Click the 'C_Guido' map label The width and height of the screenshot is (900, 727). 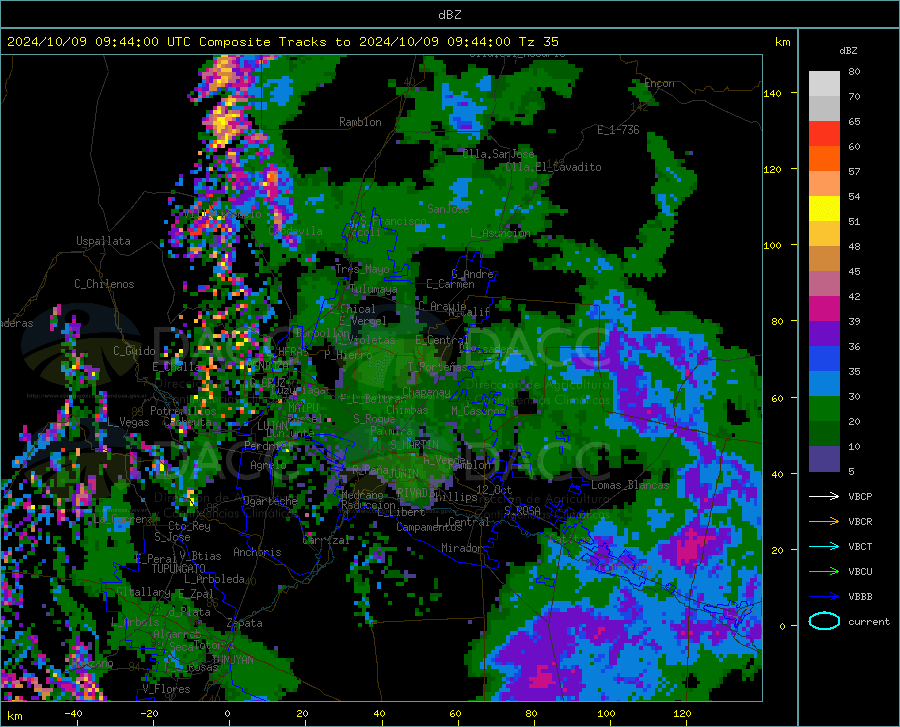click(x=134, y=351)
